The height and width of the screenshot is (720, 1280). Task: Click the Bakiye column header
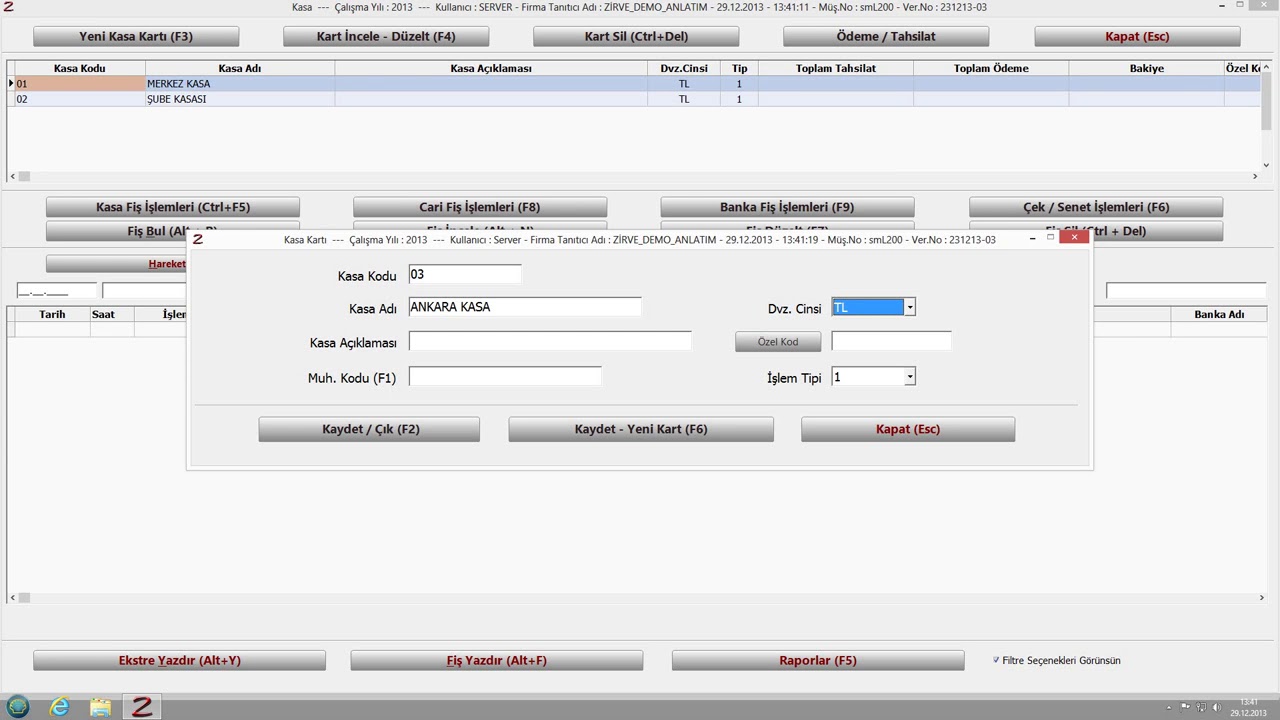click(x=1147, y=68)
